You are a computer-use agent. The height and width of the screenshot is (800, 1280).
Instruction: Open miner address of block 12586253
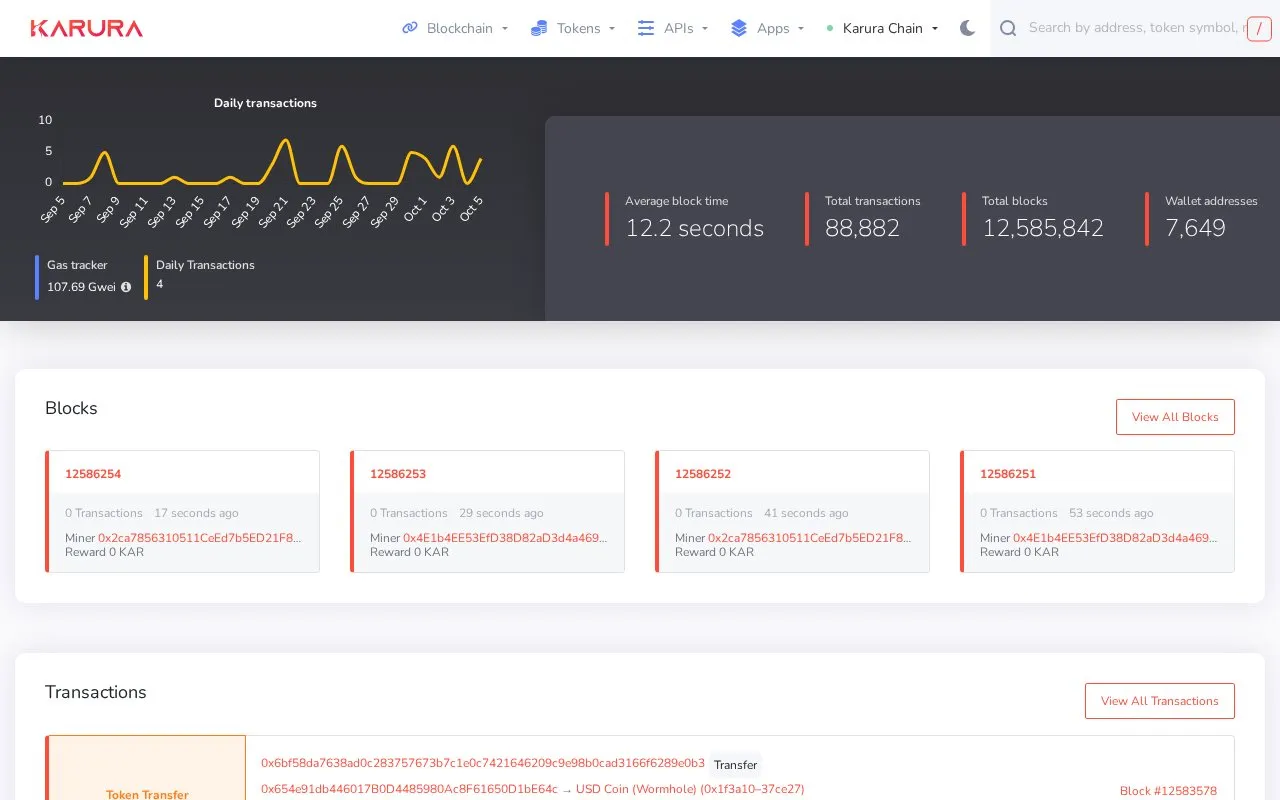(x=505, y=538)
